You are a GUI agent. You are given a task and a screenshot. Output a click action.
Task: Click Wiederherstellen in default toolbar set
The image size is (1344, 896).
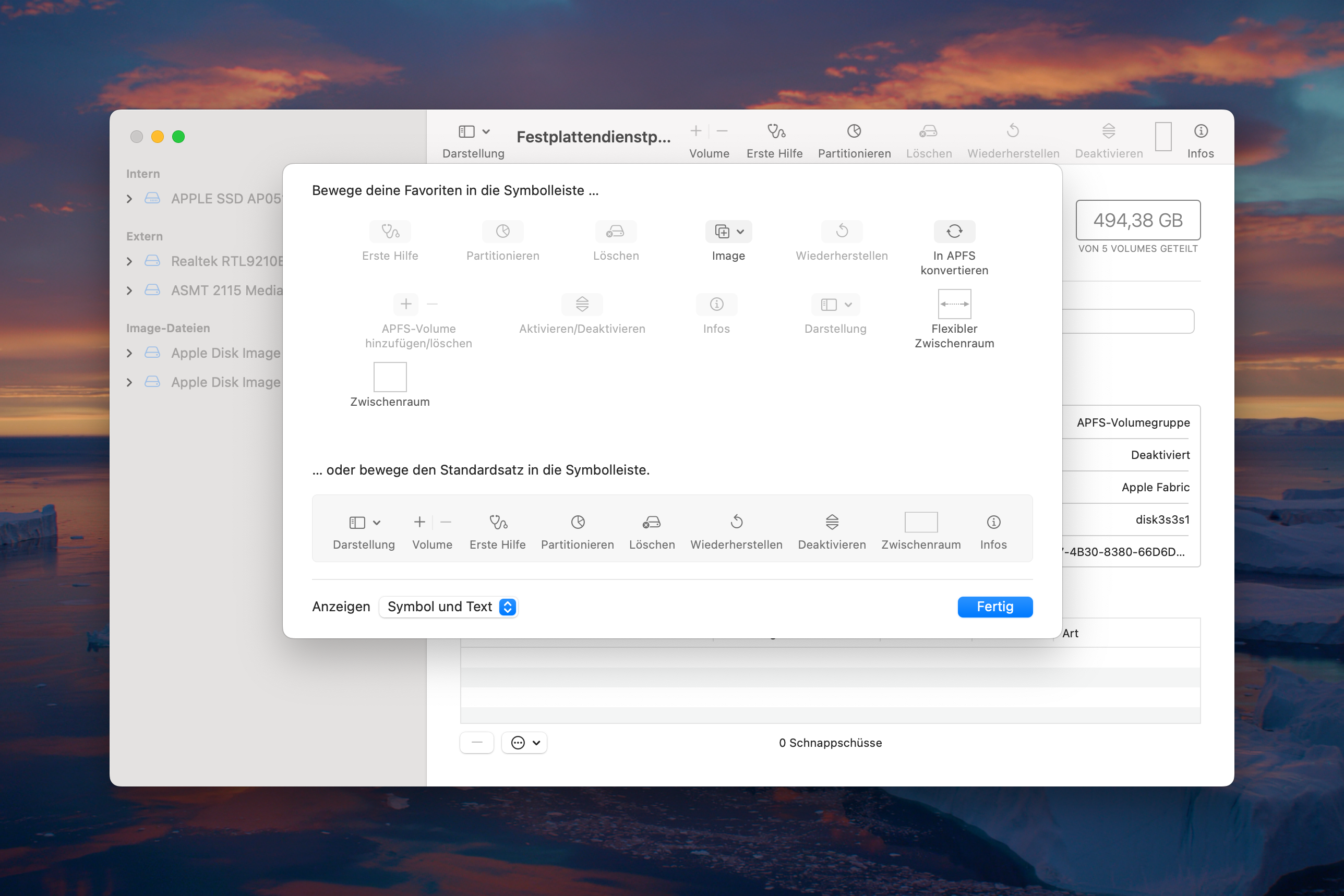click(736, 531)
